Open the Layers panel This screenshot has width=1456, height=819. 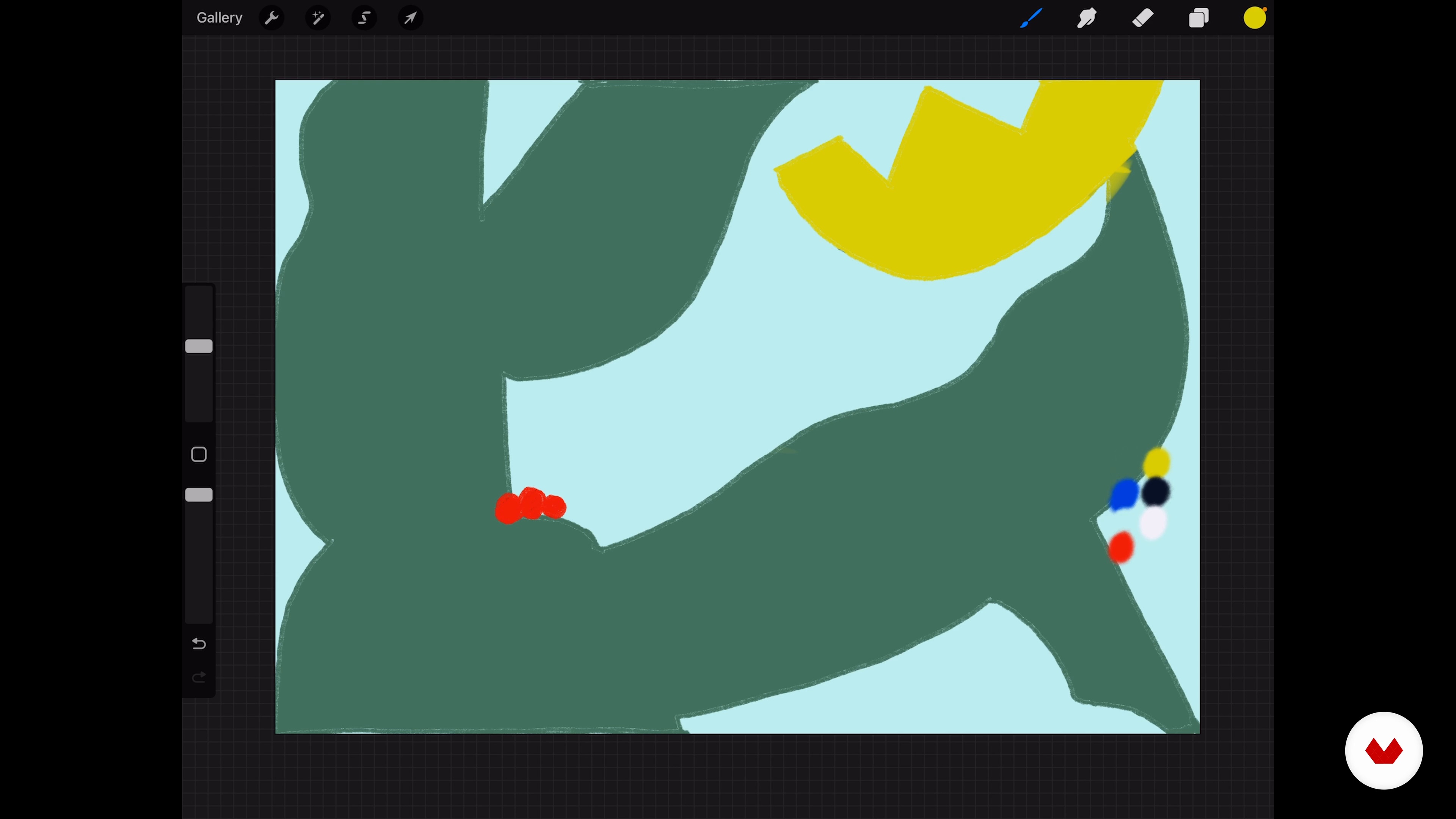point(1198,18)
